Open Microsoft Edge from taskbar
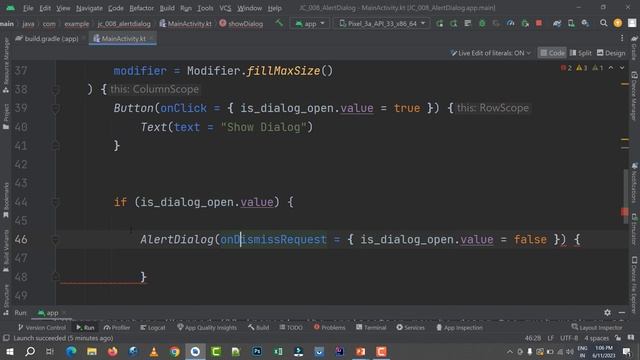Viewport: 640px width, 360px height. 71,351
